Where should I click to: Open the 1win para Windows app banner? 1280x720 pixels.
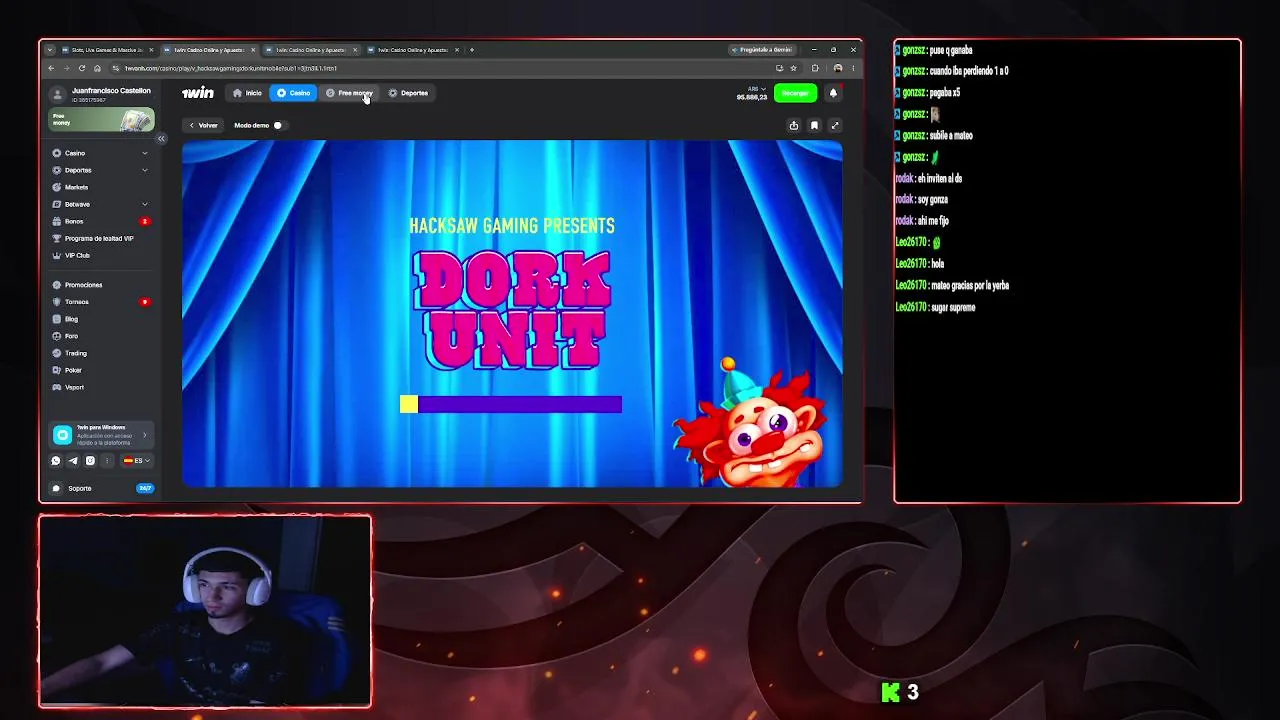102,434
